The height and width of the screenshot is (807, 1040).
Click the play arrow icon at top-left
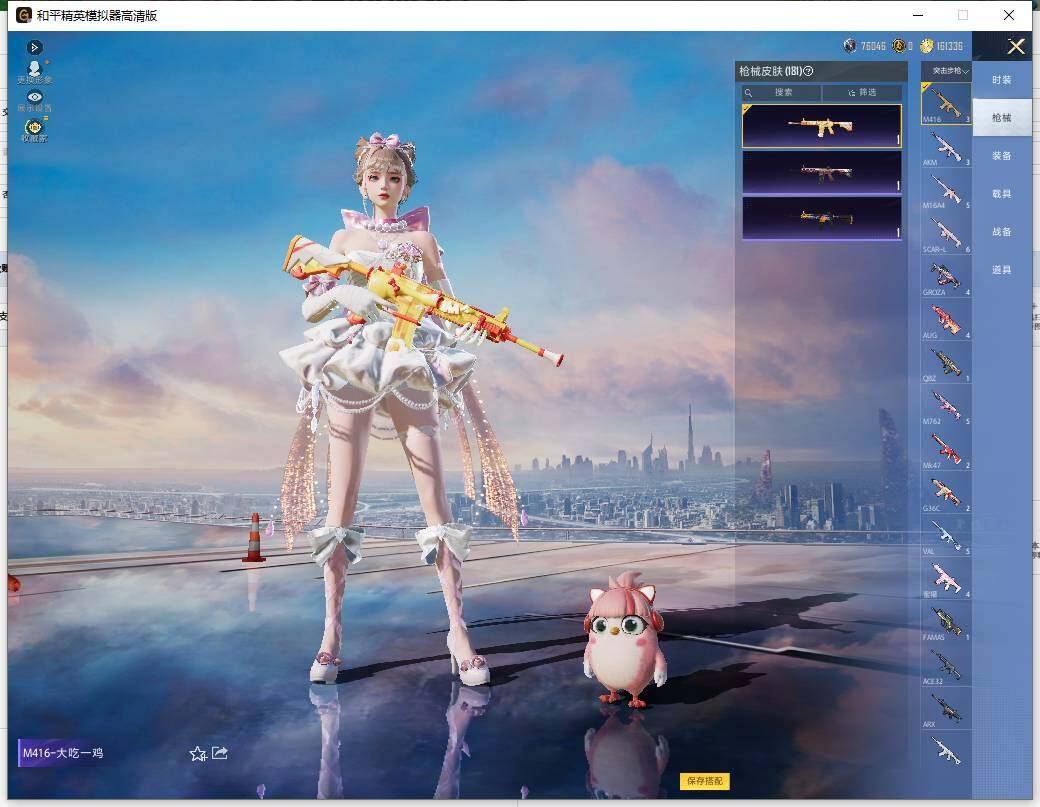coord(34,47)
